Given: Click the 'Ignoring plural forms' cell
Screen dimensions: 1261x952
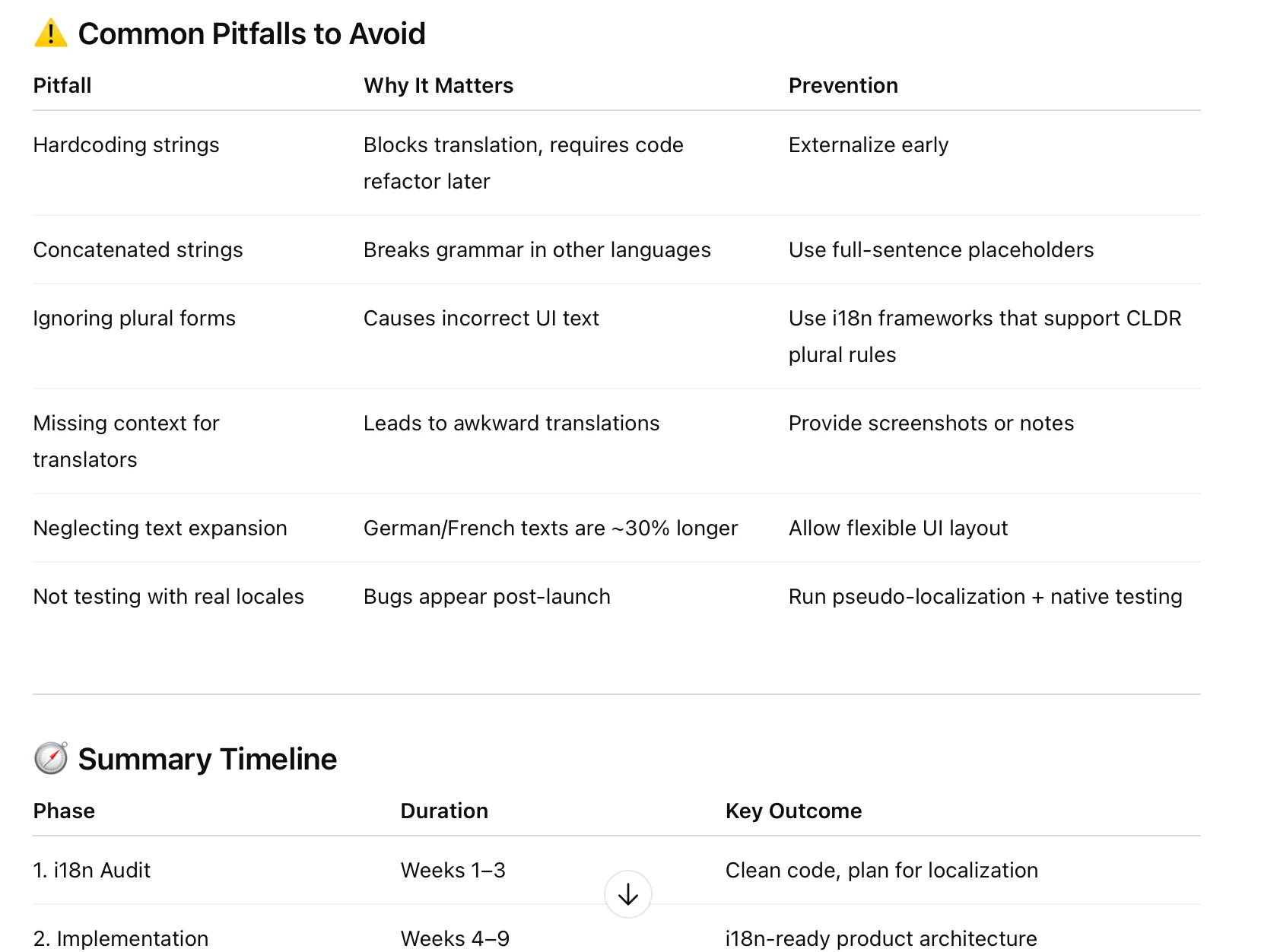Looking at the screenshot, I should (134, 318).
